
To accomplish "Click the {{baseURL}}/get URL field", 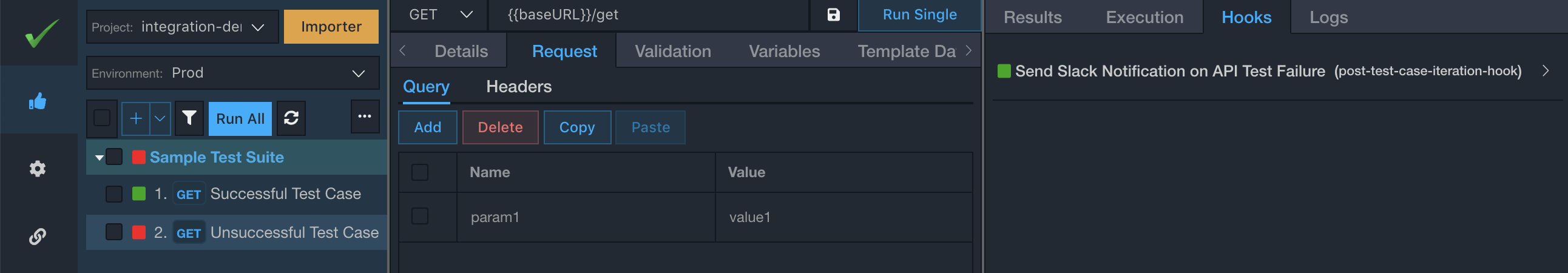I will click(648, 15).
